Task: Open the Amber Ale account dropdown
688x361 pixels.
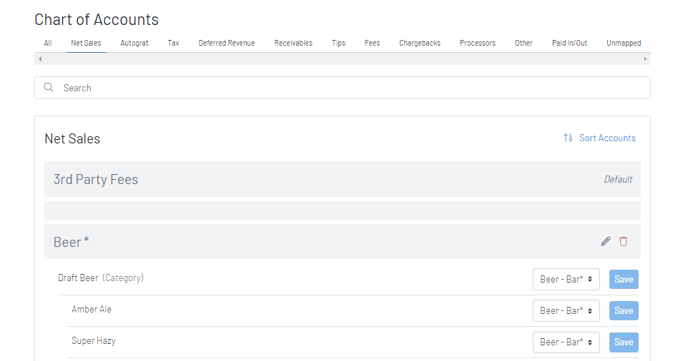Action: (x=566, y=311)
